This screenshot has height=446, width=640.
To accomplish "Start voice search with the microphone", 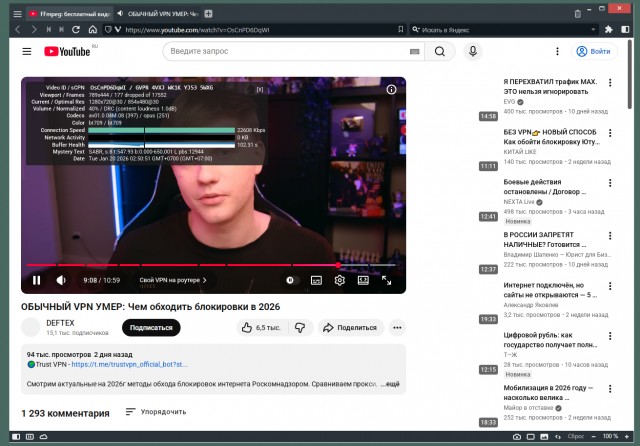I will [x=473, y=51].
